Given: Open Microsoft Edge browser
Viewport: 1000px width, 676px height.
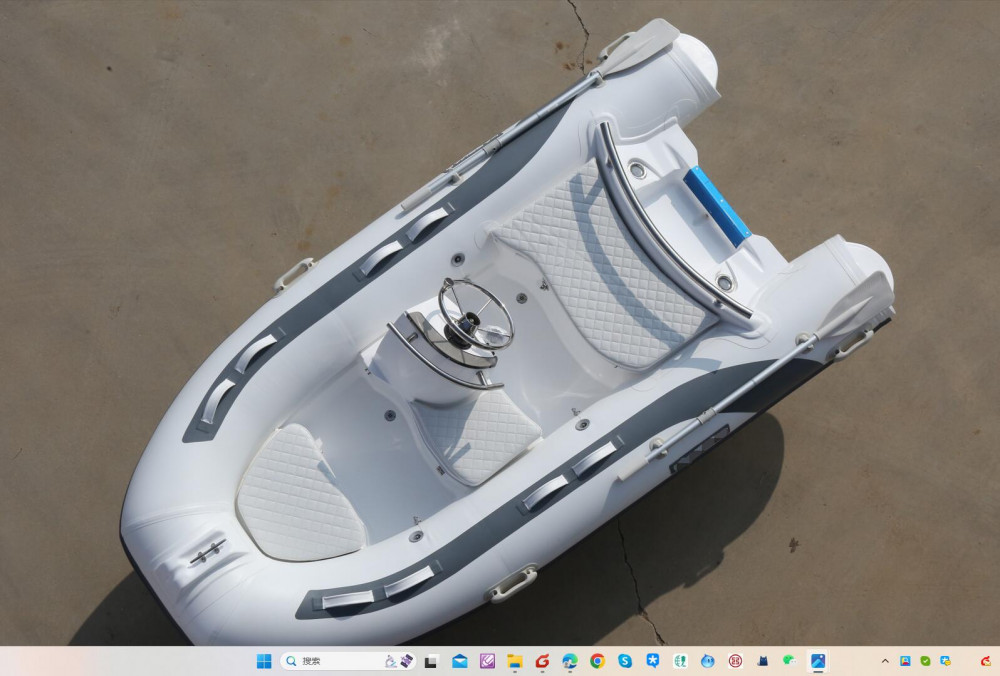Looking at the screenshot, I should (x=570, y=661).
